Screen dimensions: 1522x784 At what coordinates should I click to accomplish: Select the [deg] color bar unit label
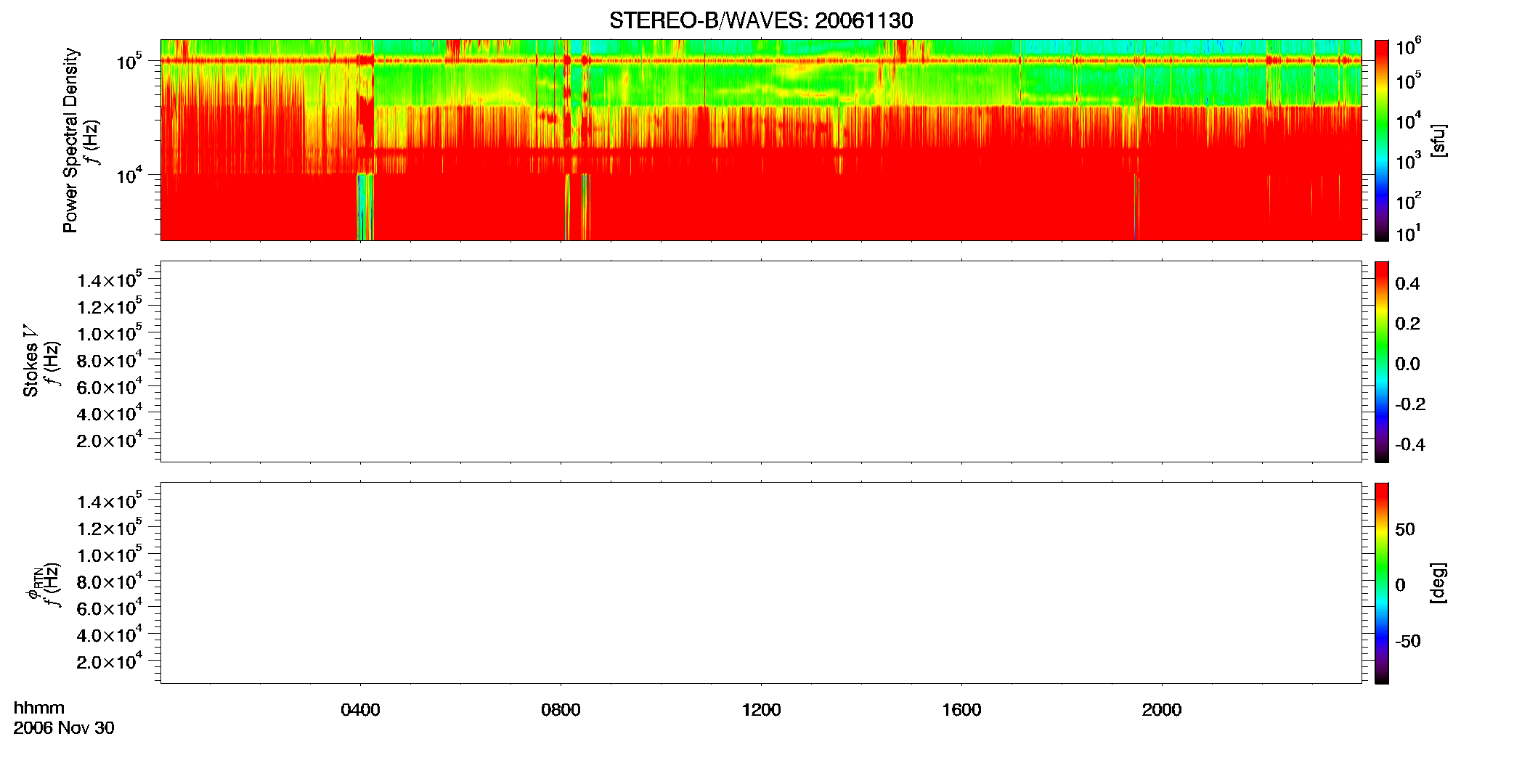pyautogui.click(x=1438, y=583)
